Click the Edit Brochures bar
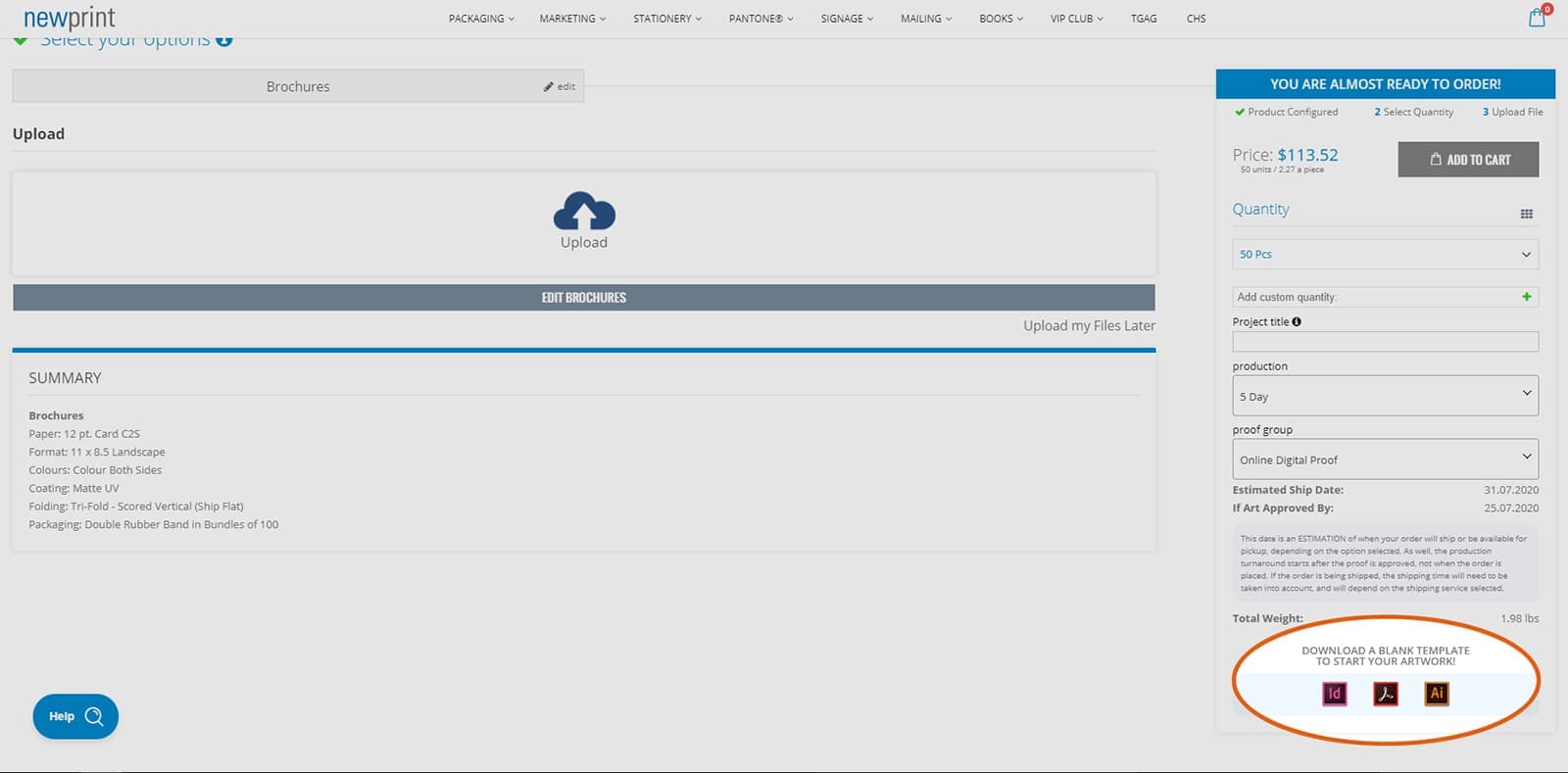 point(583,298)
